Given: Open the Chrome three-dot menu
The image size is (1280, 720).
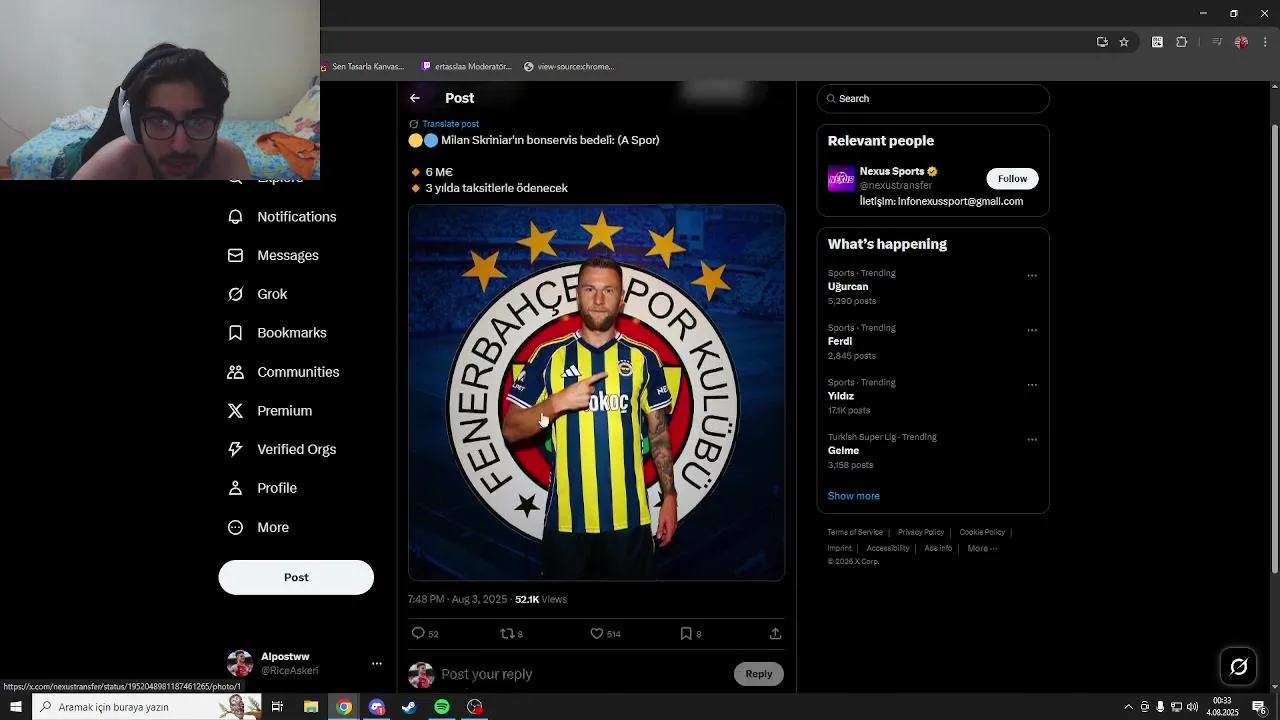Looking at the screenshot, I should pos(1265,42).
